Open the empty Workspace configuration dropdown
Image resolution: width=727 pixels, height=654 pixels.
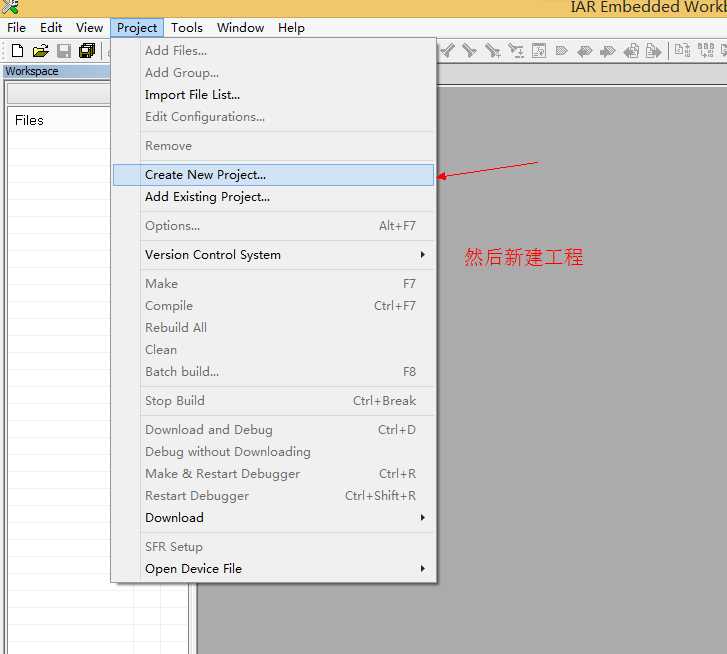(59, 94)
